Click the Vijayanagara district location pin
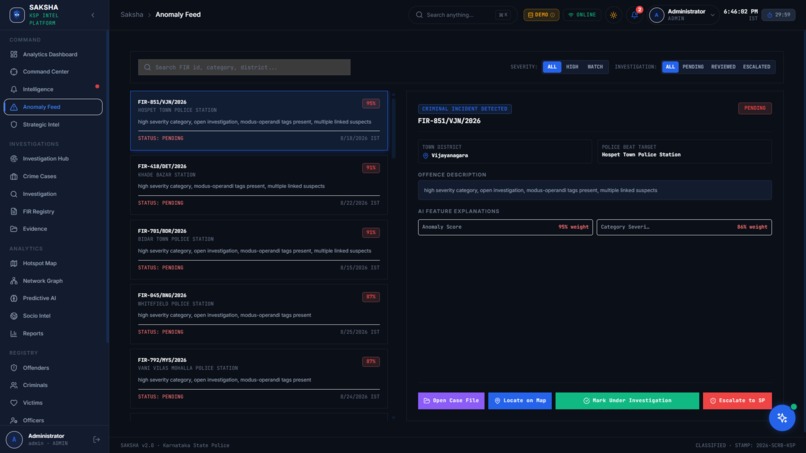Image resolution: width=806 pixels, height=453 pixels. [425, 156]
